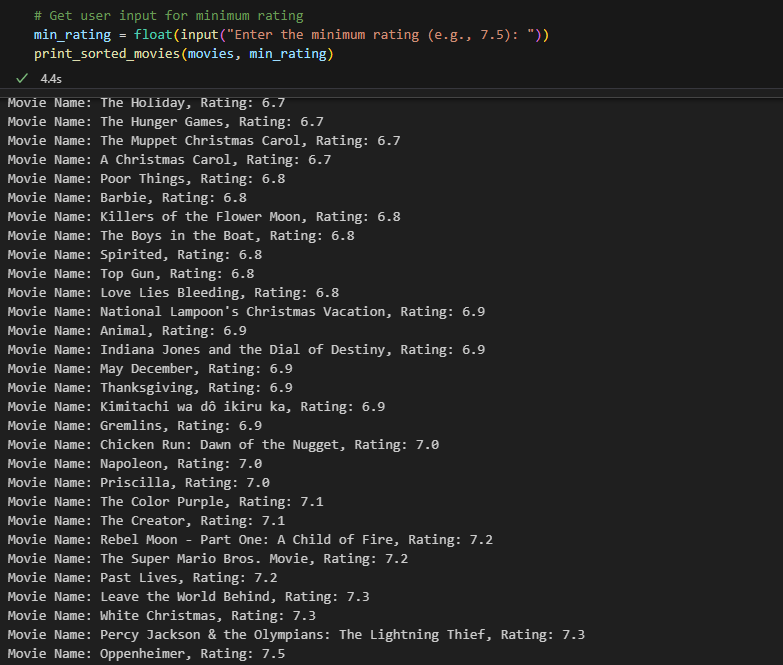Click output line 'Love Lies Bleeding'

pyautogui.click(x=173, y=293)
